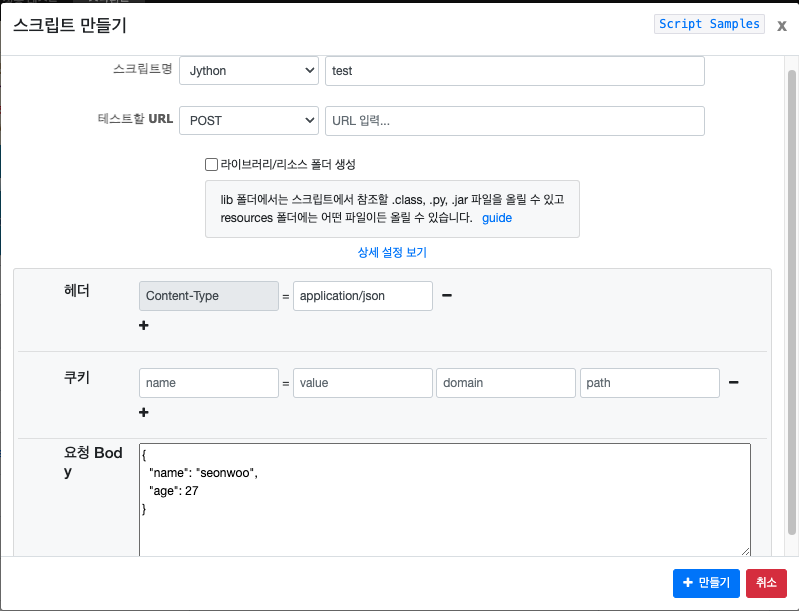Viewport: 799px width, 611px height.
Task: Click the cookie name field
Action: coord(209,383)
